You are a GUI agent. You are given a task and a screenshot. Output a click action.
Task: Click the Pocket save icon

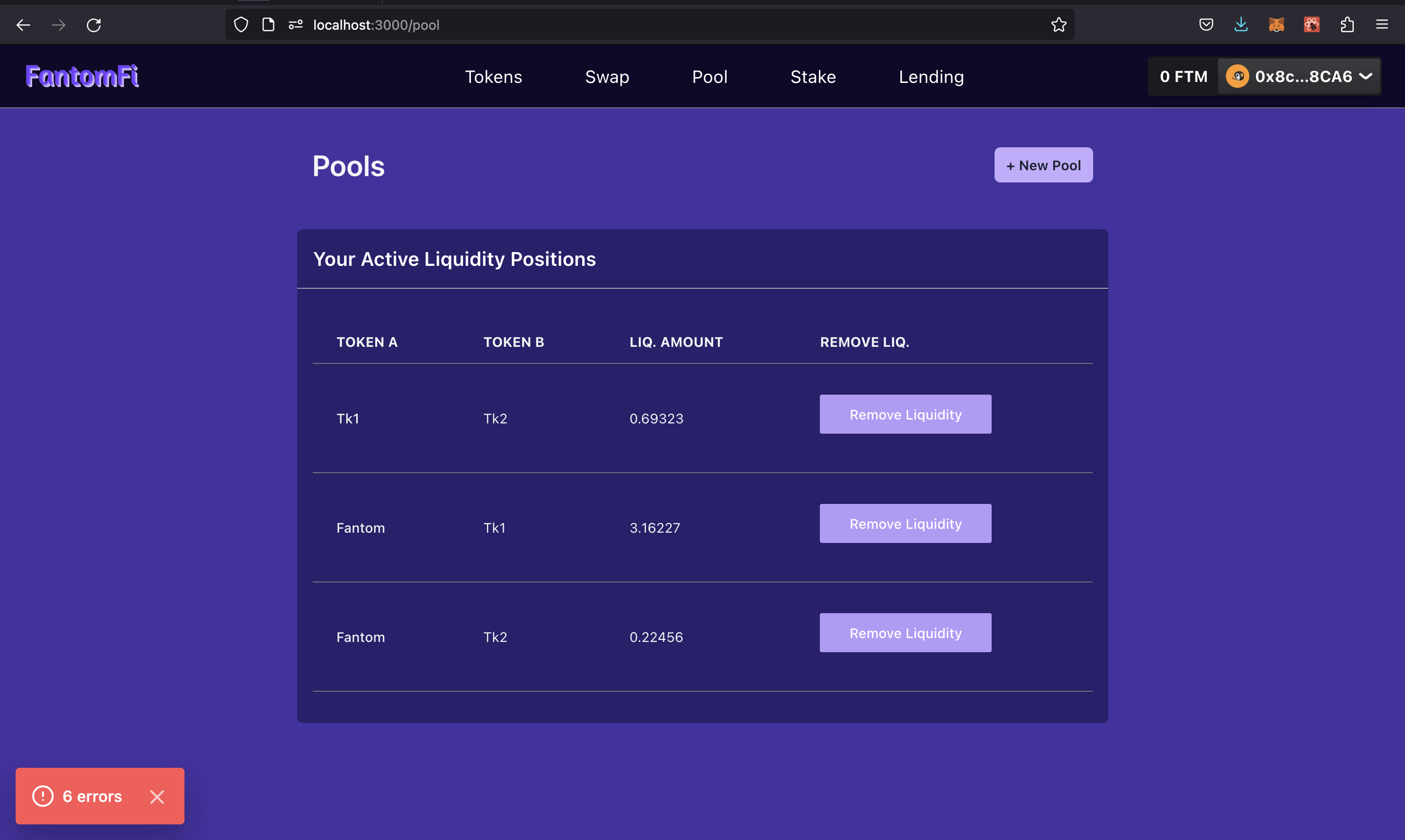tap(1206, 25)
